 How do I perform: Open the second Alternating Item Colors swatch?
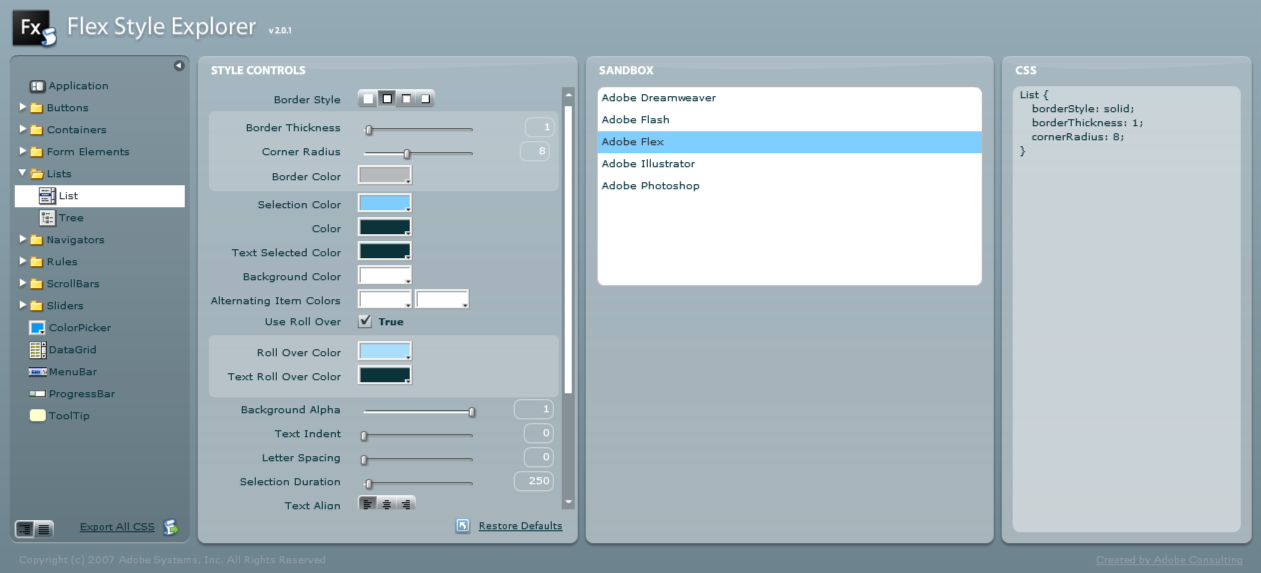pyautogui.click(x=442, y=300)
